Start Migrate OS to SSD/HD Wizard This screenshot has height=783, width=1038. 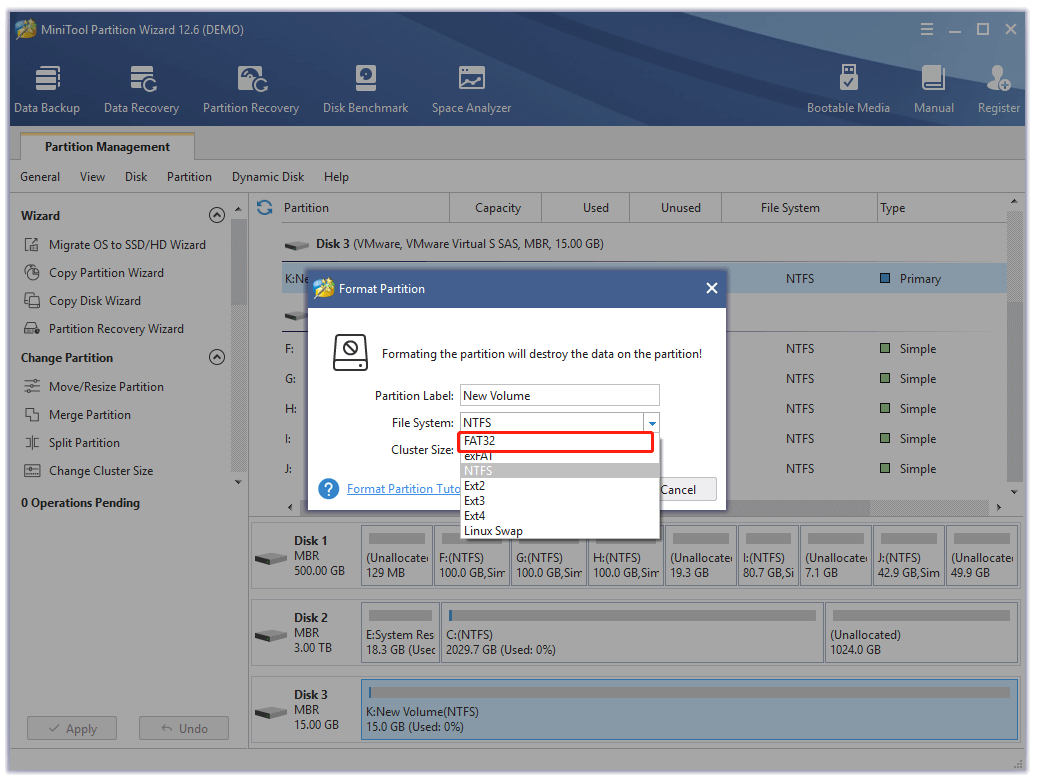coord(115,245)
